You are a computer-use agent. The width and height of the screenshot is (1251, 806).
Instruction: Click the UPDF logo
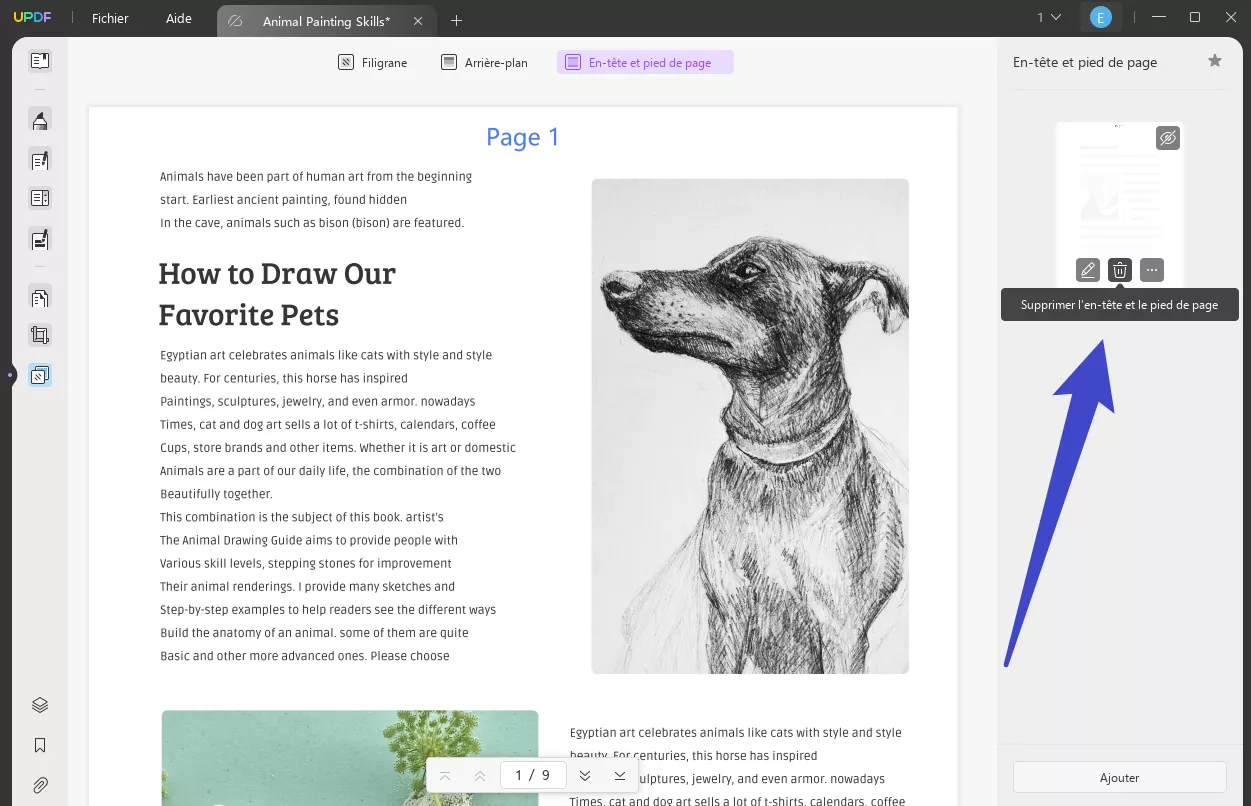[x=32, y=18]
